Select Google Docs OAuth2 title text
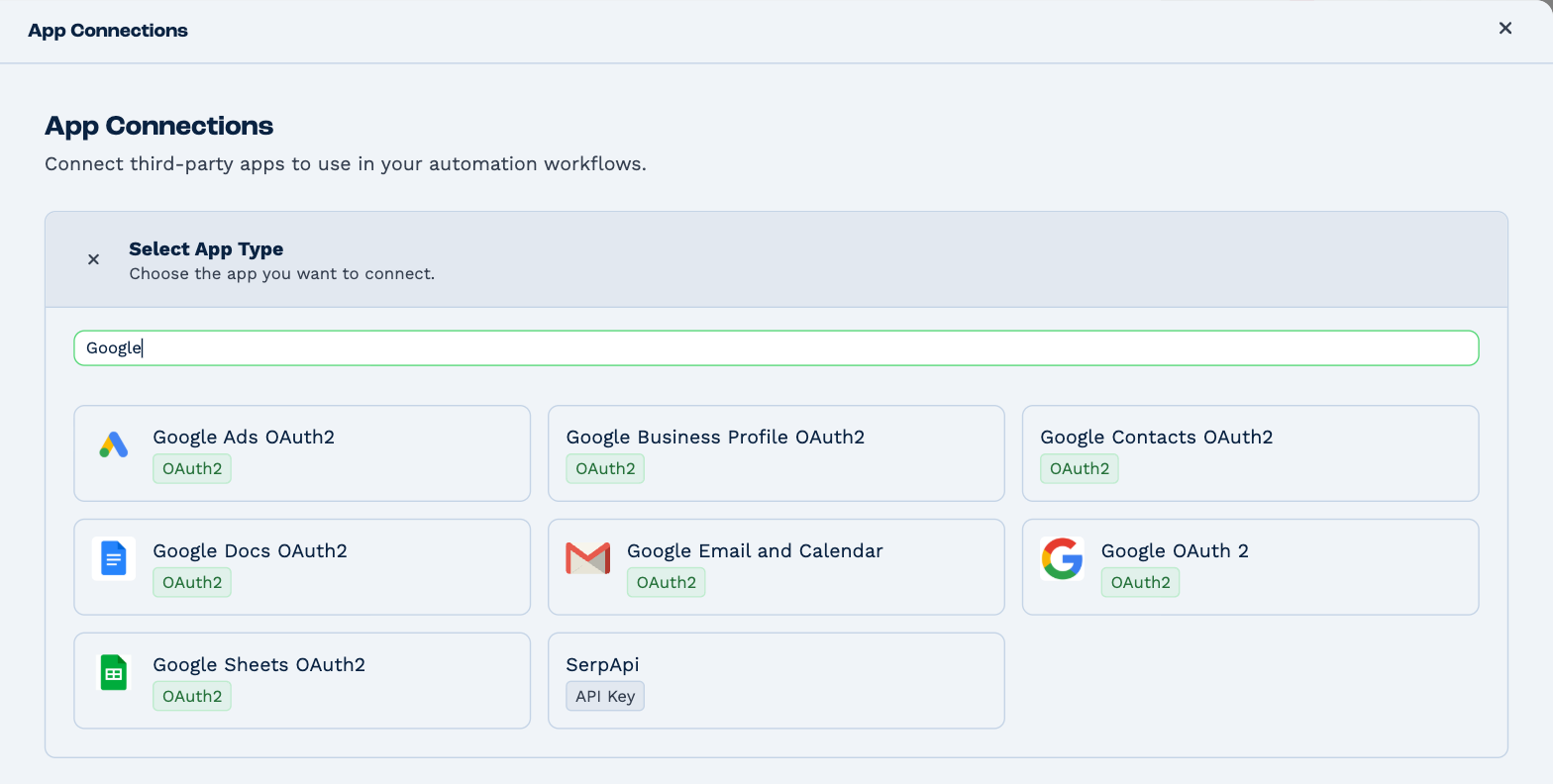Screen dimensions: 1553x784 tap(250, 550)
